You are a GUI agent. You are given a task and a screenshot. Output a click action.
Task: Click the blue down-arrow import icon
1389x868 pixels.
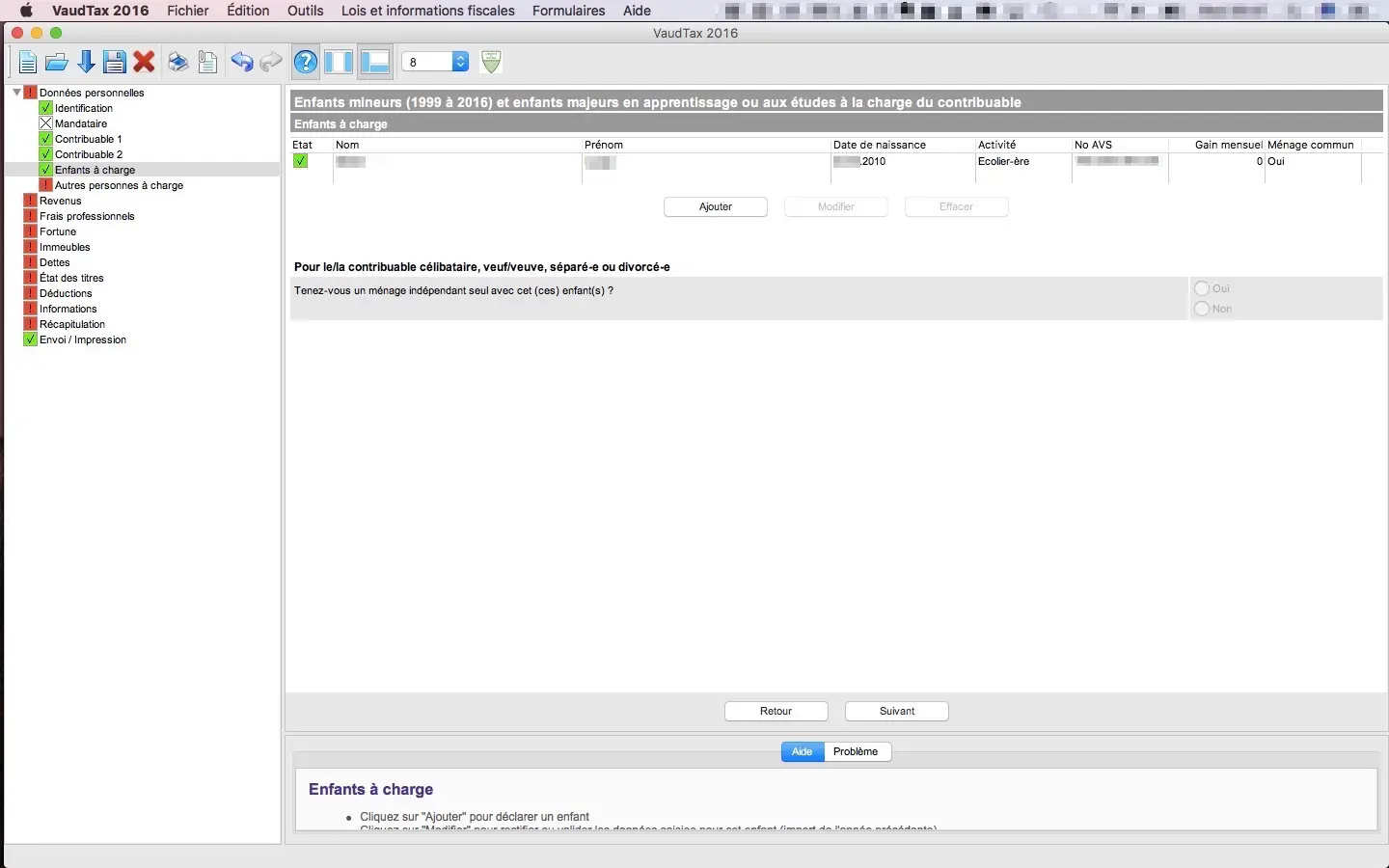click(x=86, y=63)
